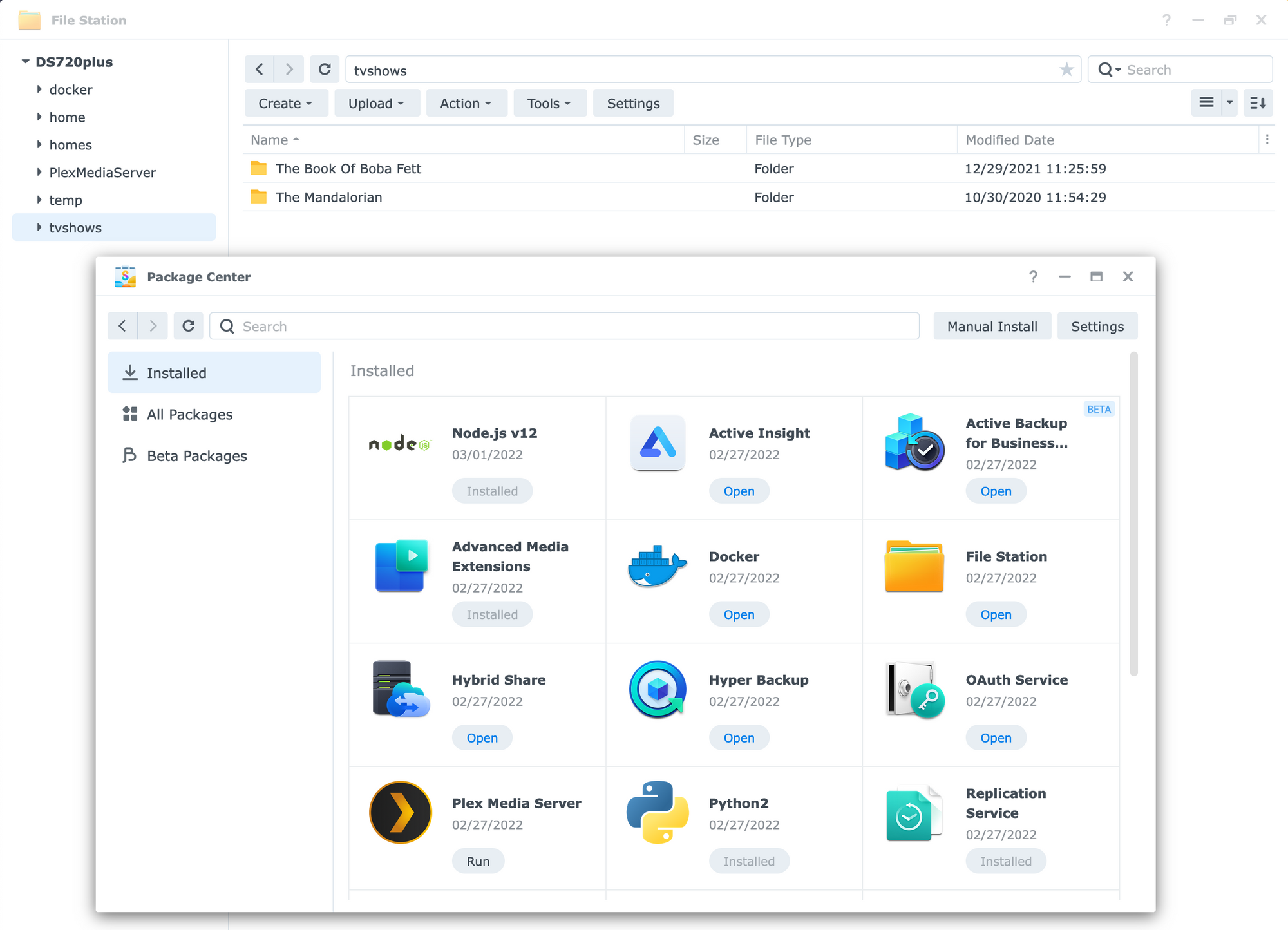The height and width of the screenshot is (930, 1288).
Task: Click The Book Of Boba Fett folder icon
Action: [x=258, y=168]
